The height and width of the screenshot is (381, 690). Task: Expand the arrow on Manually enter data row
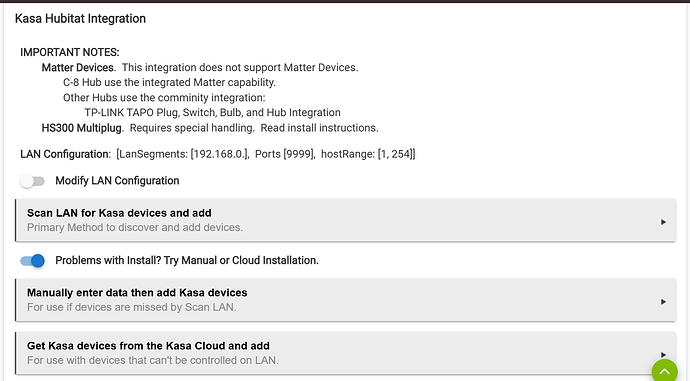click(x=663, y=302)
